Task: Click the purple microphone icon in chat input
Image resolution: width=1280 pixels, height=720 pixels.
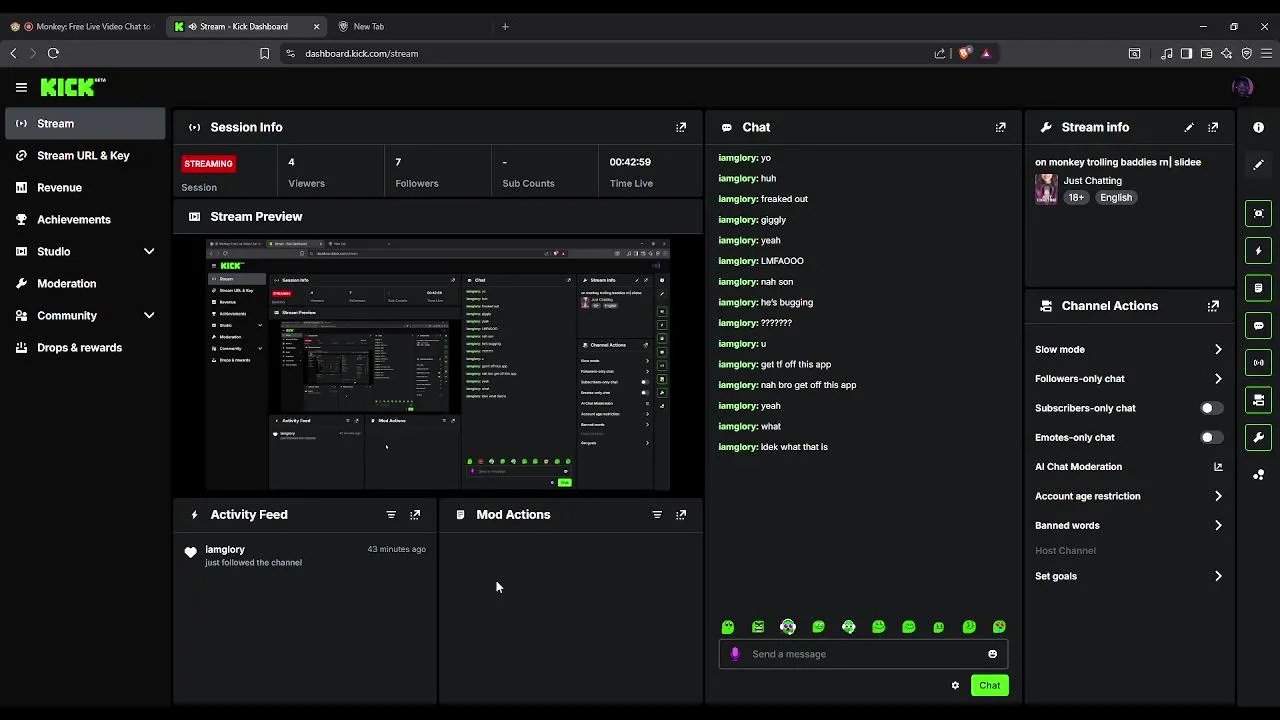Action: [735, 654]
